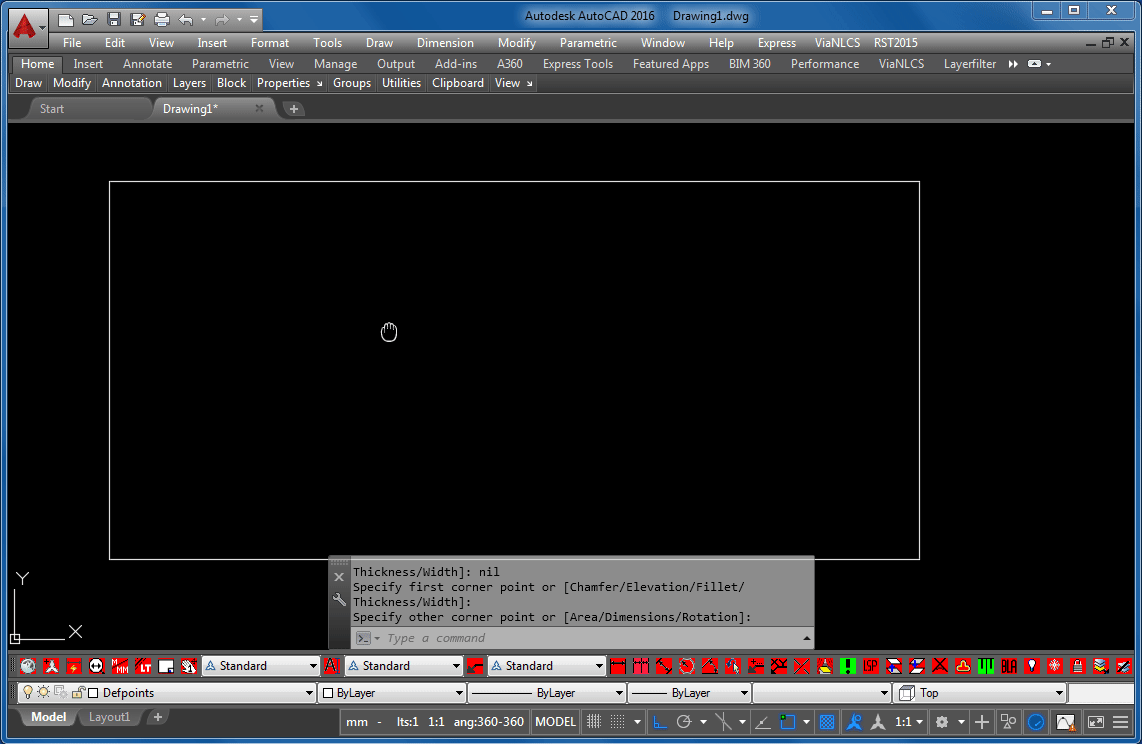
Task: Customize the Quick Access toolbar
Action: tap(253, 20)
